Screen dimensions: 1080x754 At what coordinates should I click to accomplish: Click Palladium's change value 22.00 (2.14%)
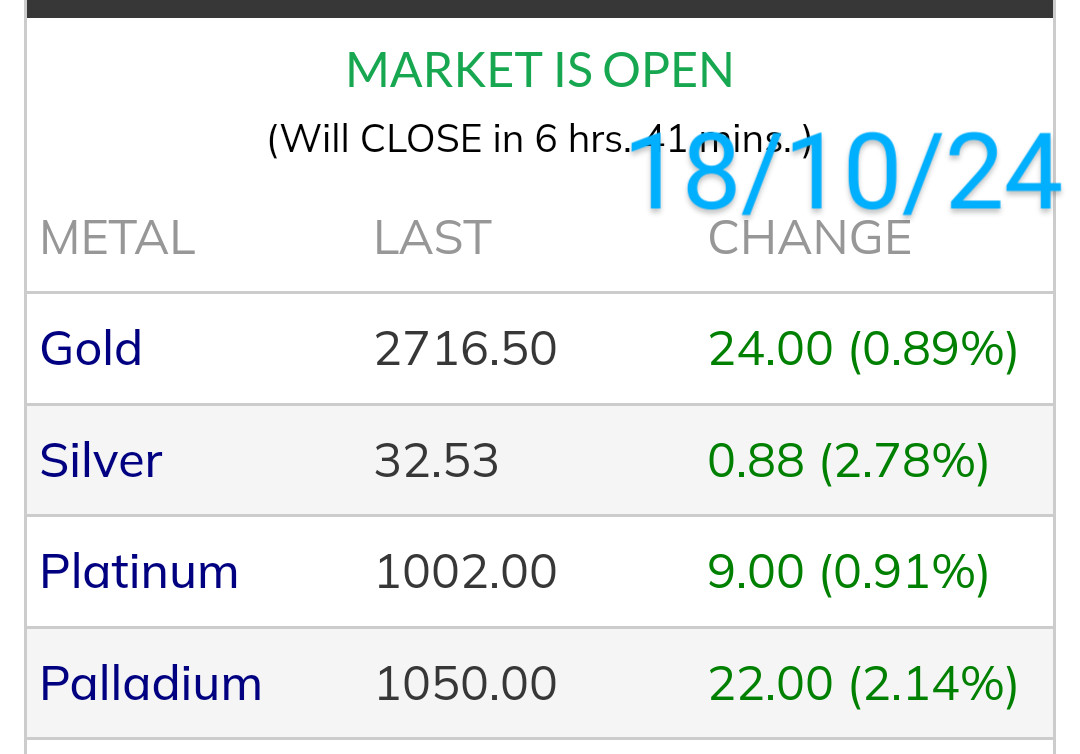863,684
